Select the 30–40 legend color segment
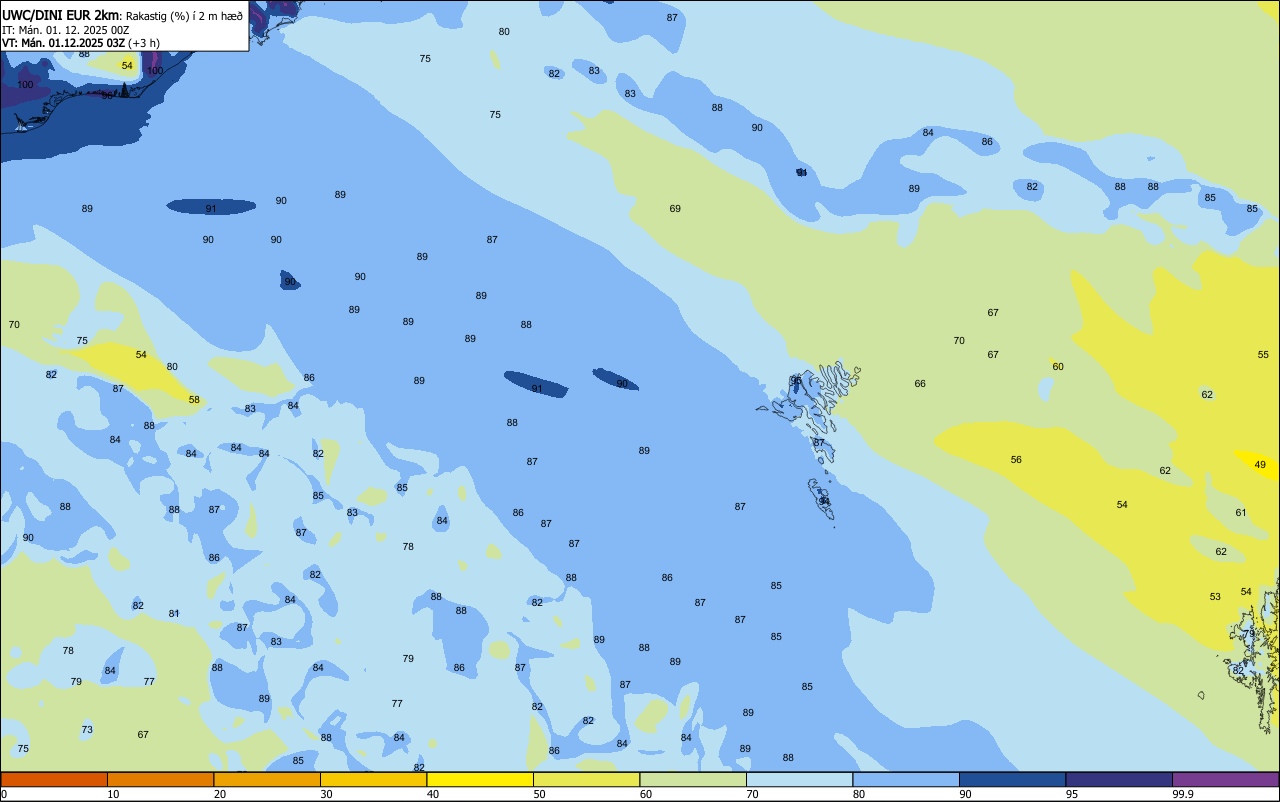This screenshot has width=1280, height=802. [x=373, y=779]
